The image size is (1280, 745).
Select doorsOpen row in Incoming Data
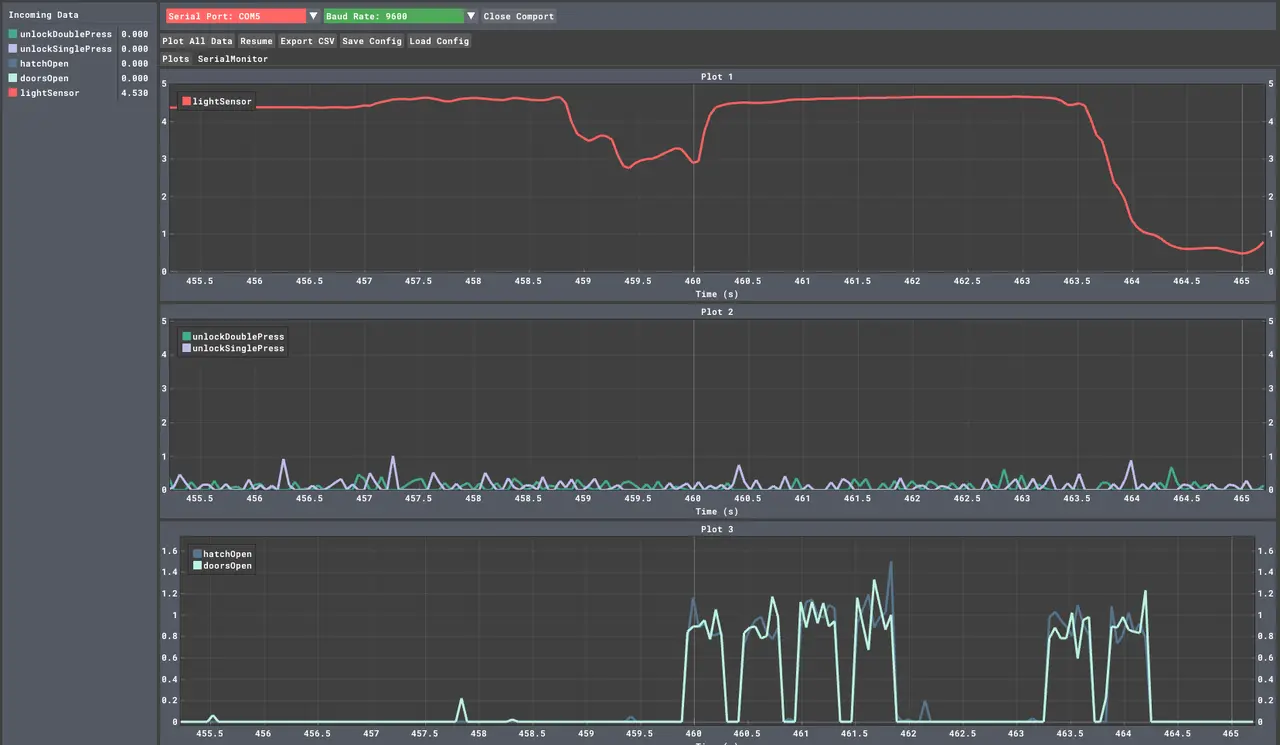79,78
